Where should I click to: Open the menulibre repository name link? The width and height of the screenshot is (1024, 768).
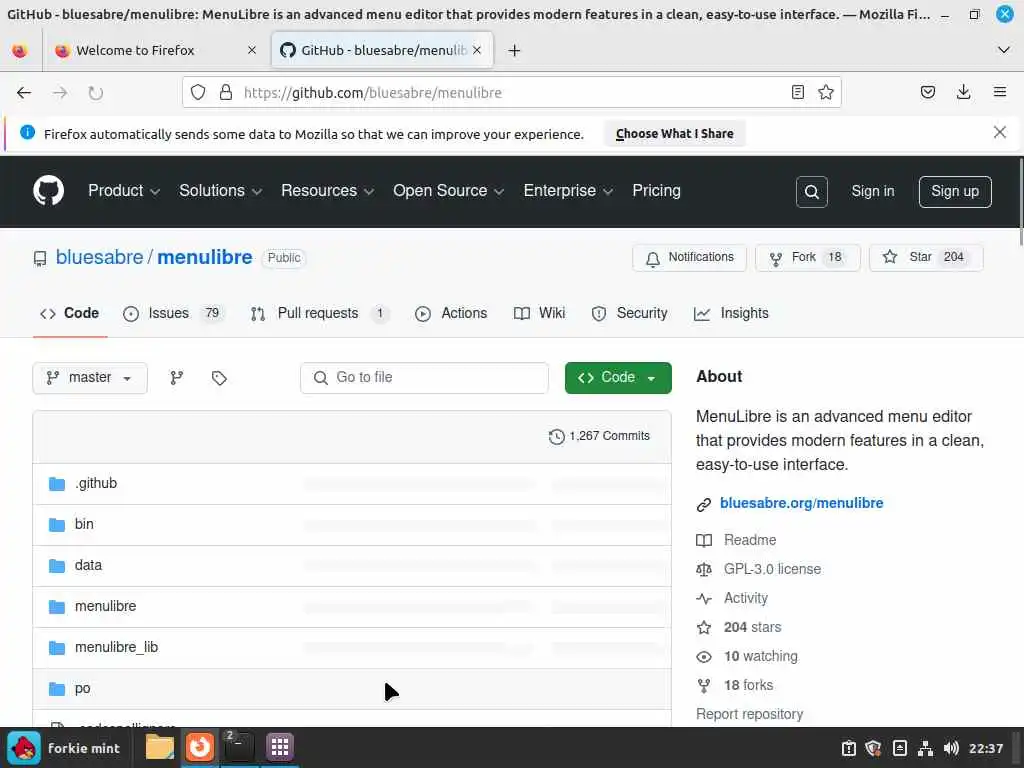click(x=204, y=257)
